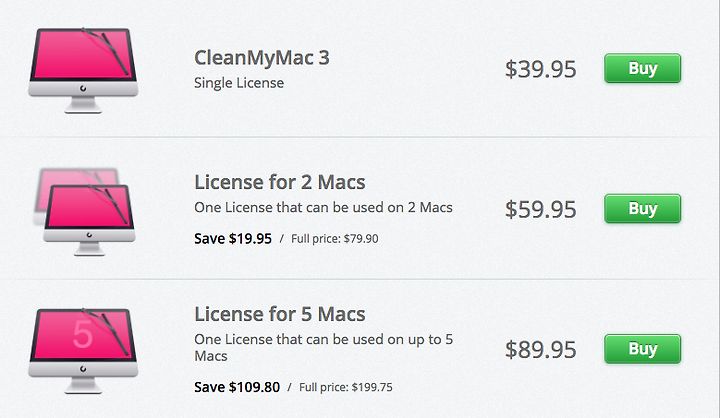The width and height of the screenshot is (720, 418).
Task: Buy the License for 5 Macs
Action: (642, 349)
